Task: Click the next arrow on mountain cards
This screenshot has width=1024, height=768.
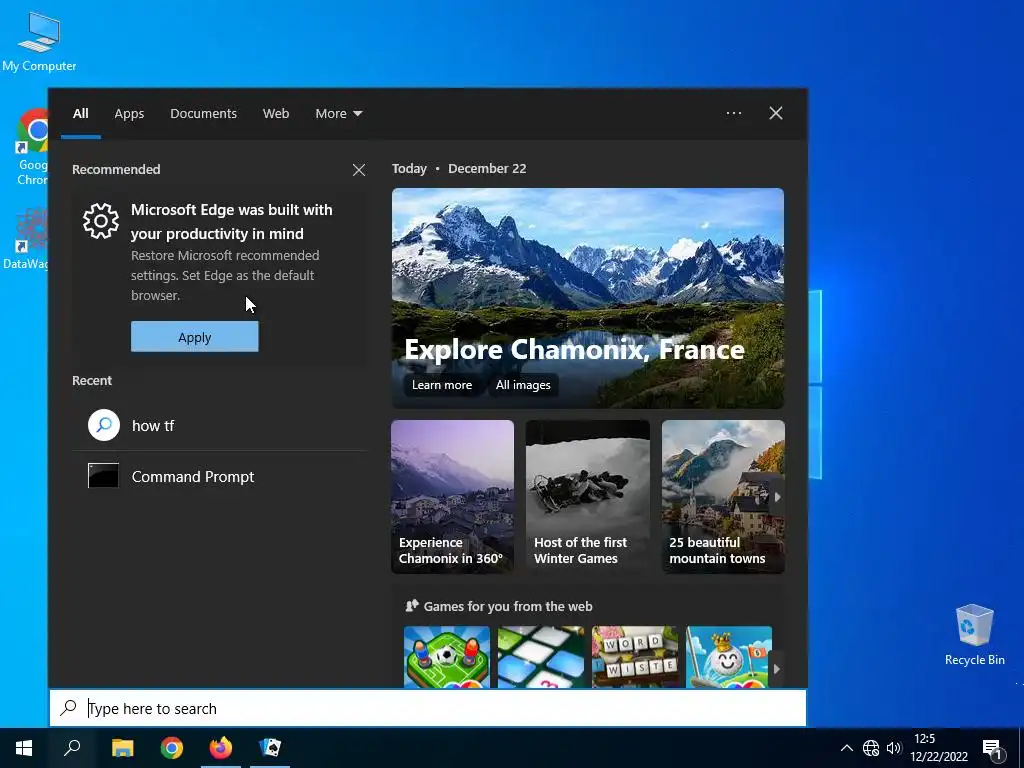Action: coord(777,497)
